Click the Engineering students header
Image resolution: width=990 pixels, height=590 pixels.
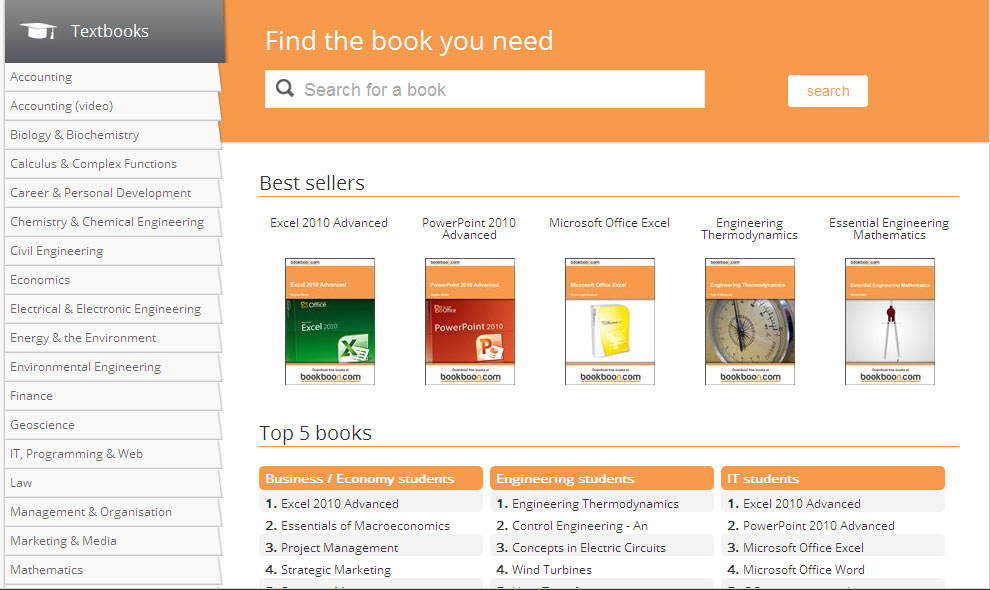(602, 478)
